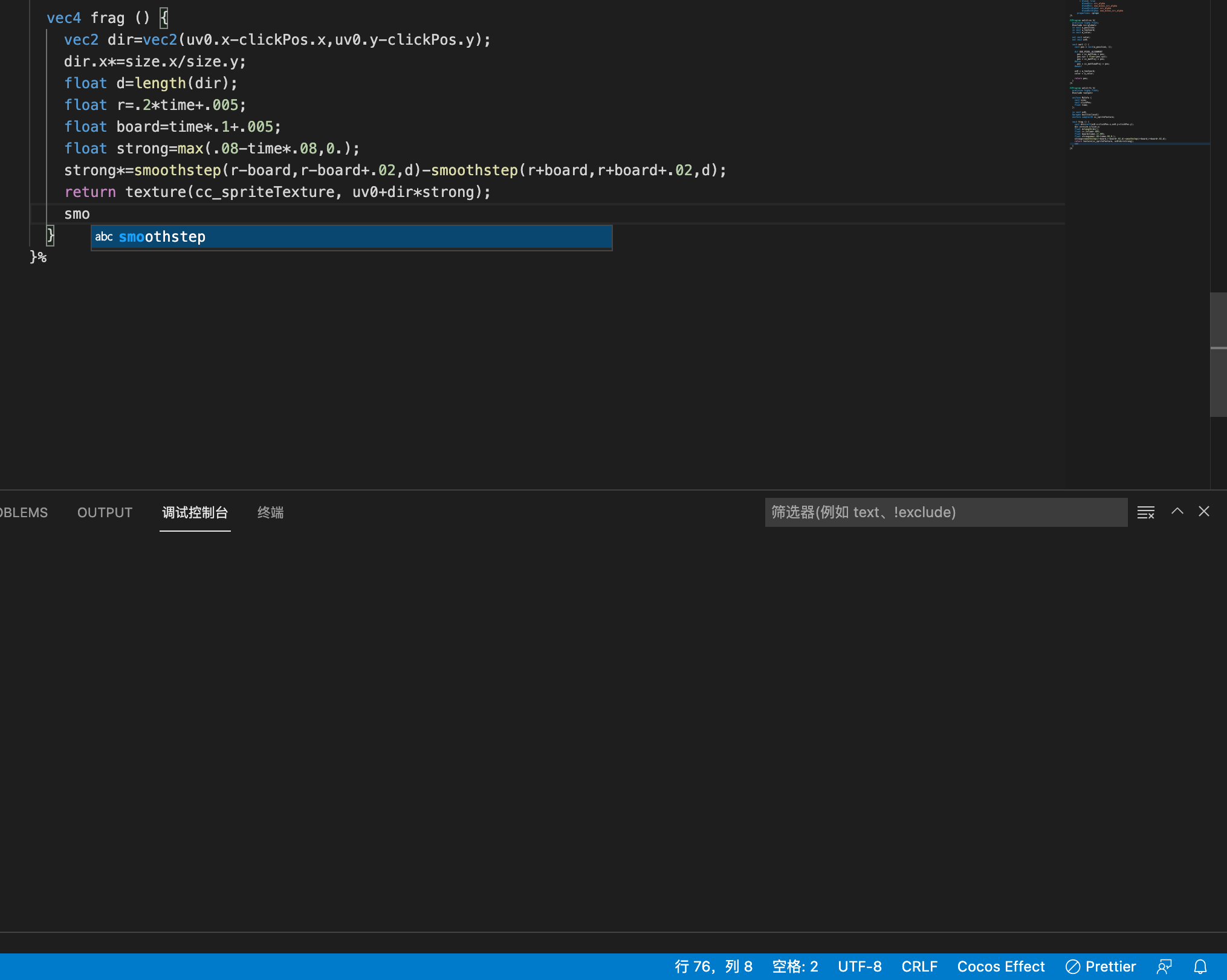Open notifications via the bell icon

click(1201, 966)
